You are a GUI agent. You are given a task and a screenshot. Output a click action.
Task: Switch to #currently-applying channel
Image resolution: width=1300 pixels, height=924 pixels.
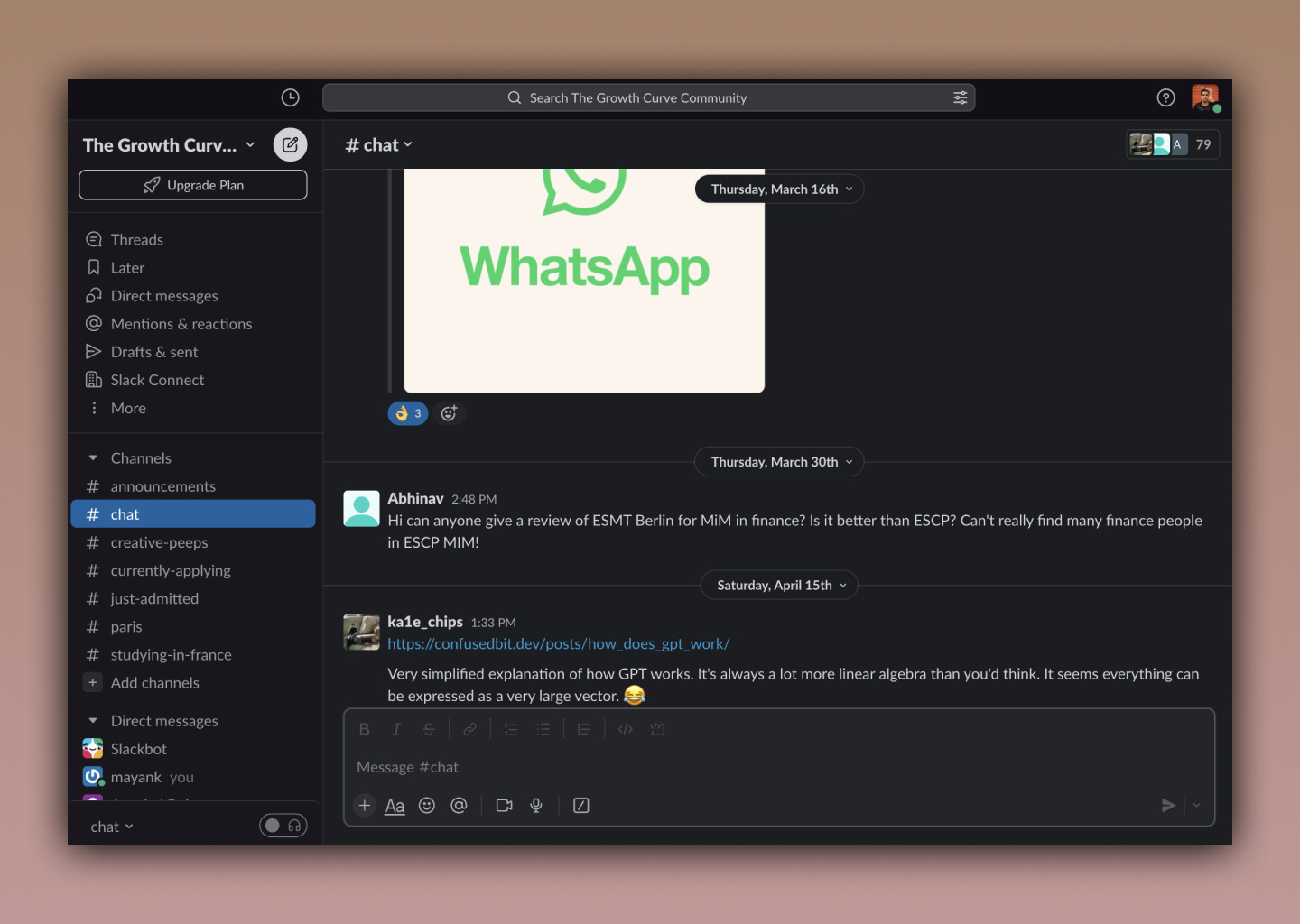click(x=193, y=570)
